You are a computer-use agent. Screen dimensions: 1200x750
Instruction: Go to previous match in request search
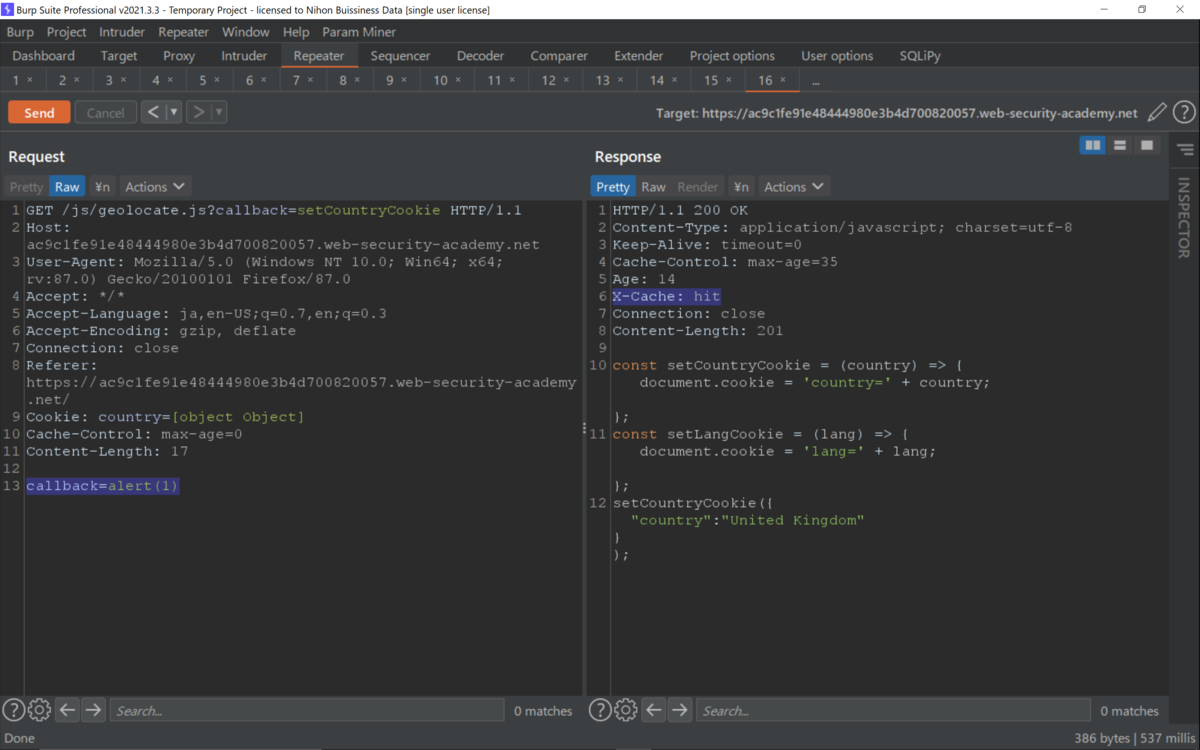pyautogui.click(x=67, y=710)
